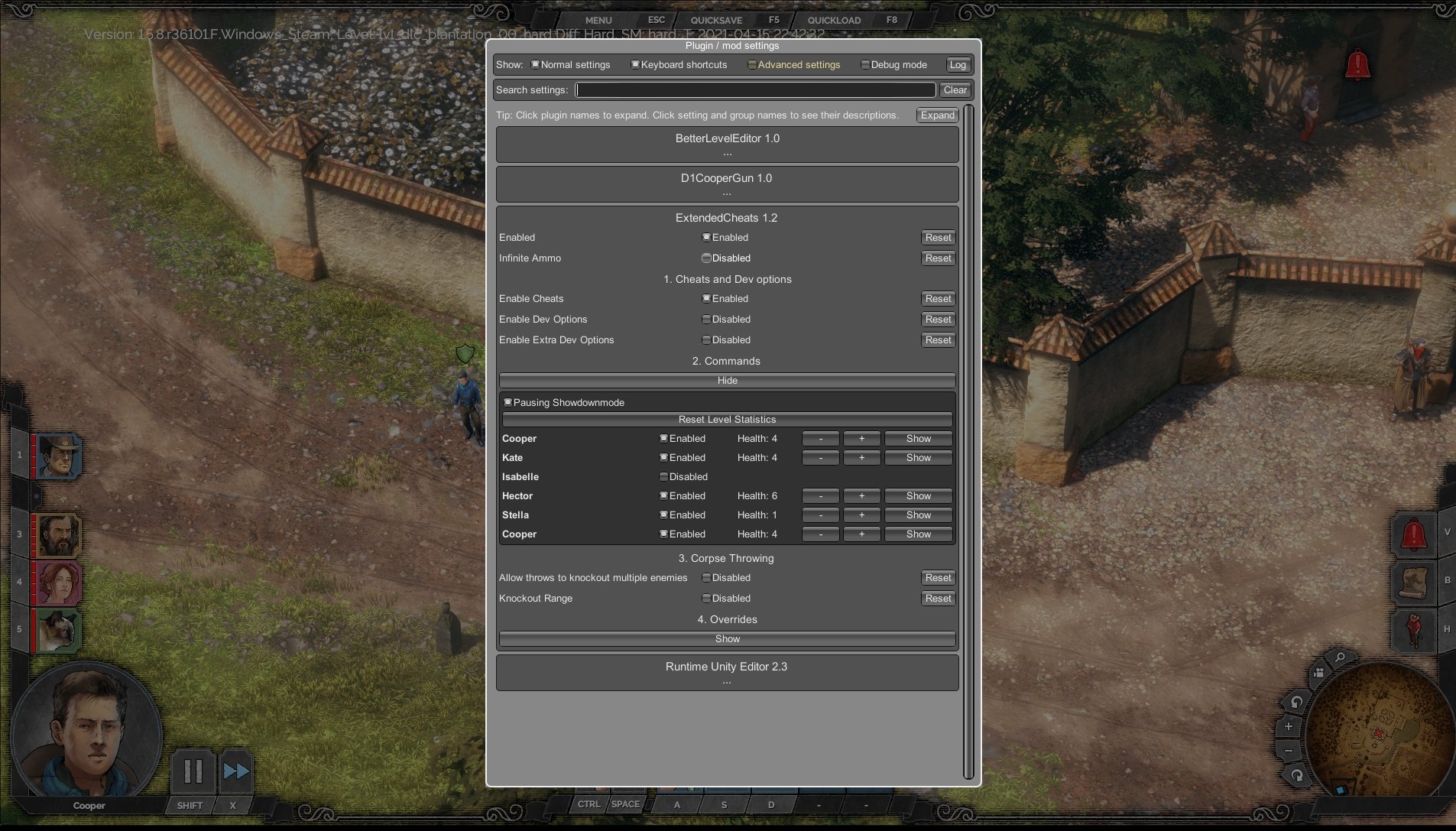Enable the Isabelle character checkbox

coord(663,477)
